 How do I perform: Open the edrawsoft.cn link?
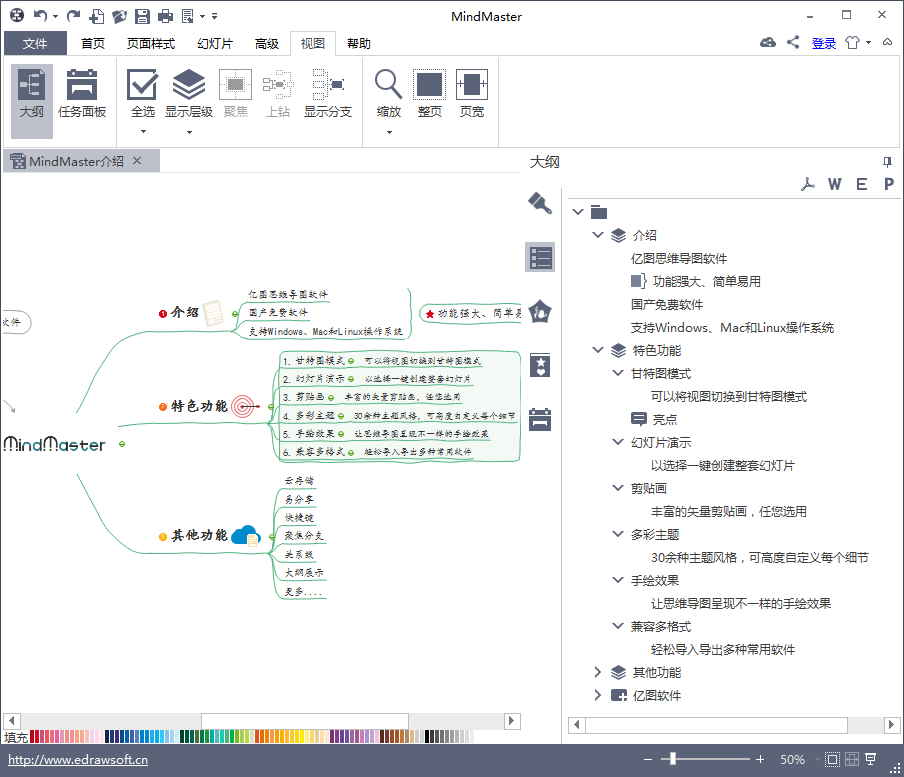[x=78, y=760]
